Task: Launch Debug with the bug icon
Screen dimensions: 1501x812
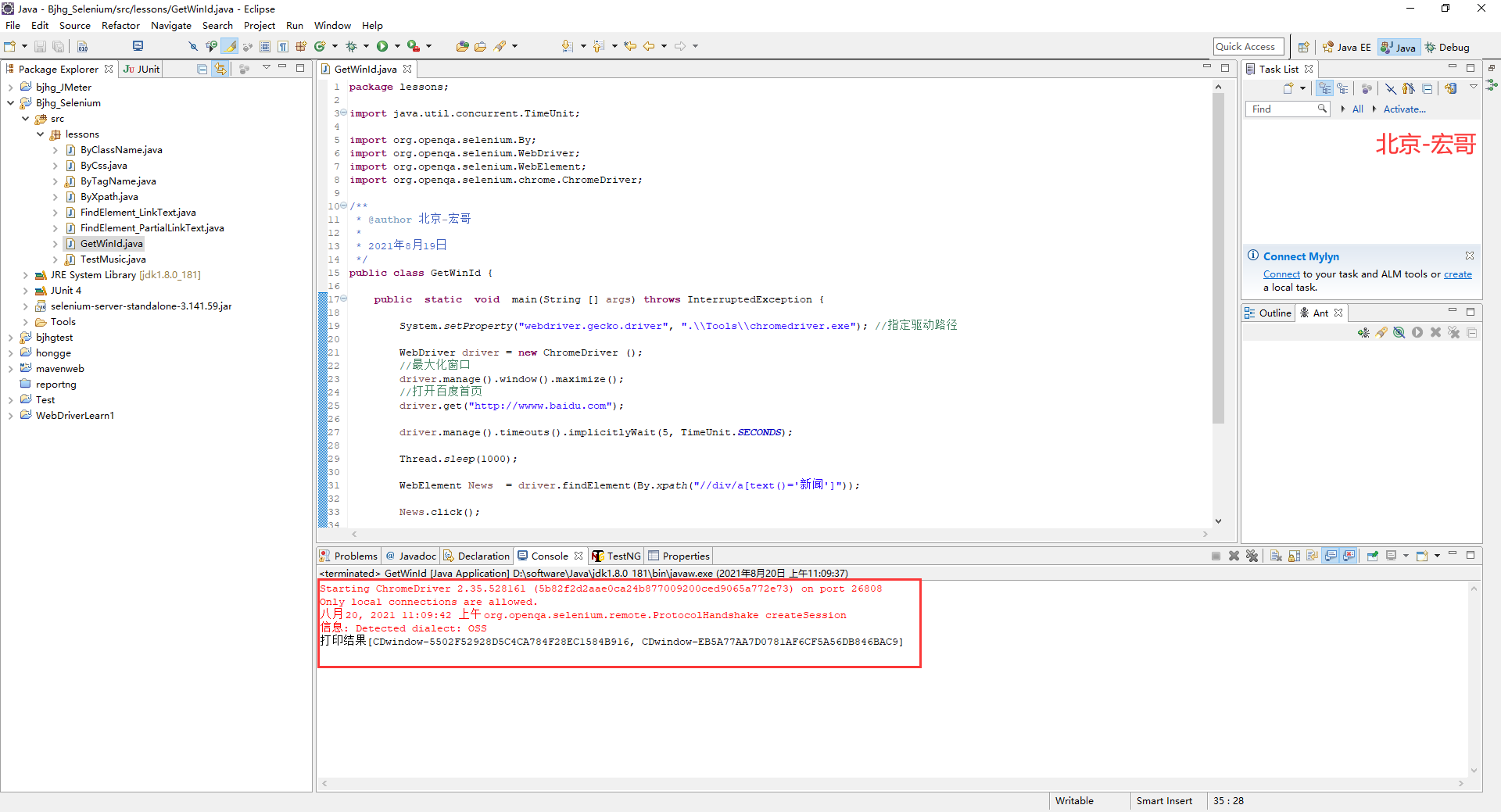Action: coord(351,47)
